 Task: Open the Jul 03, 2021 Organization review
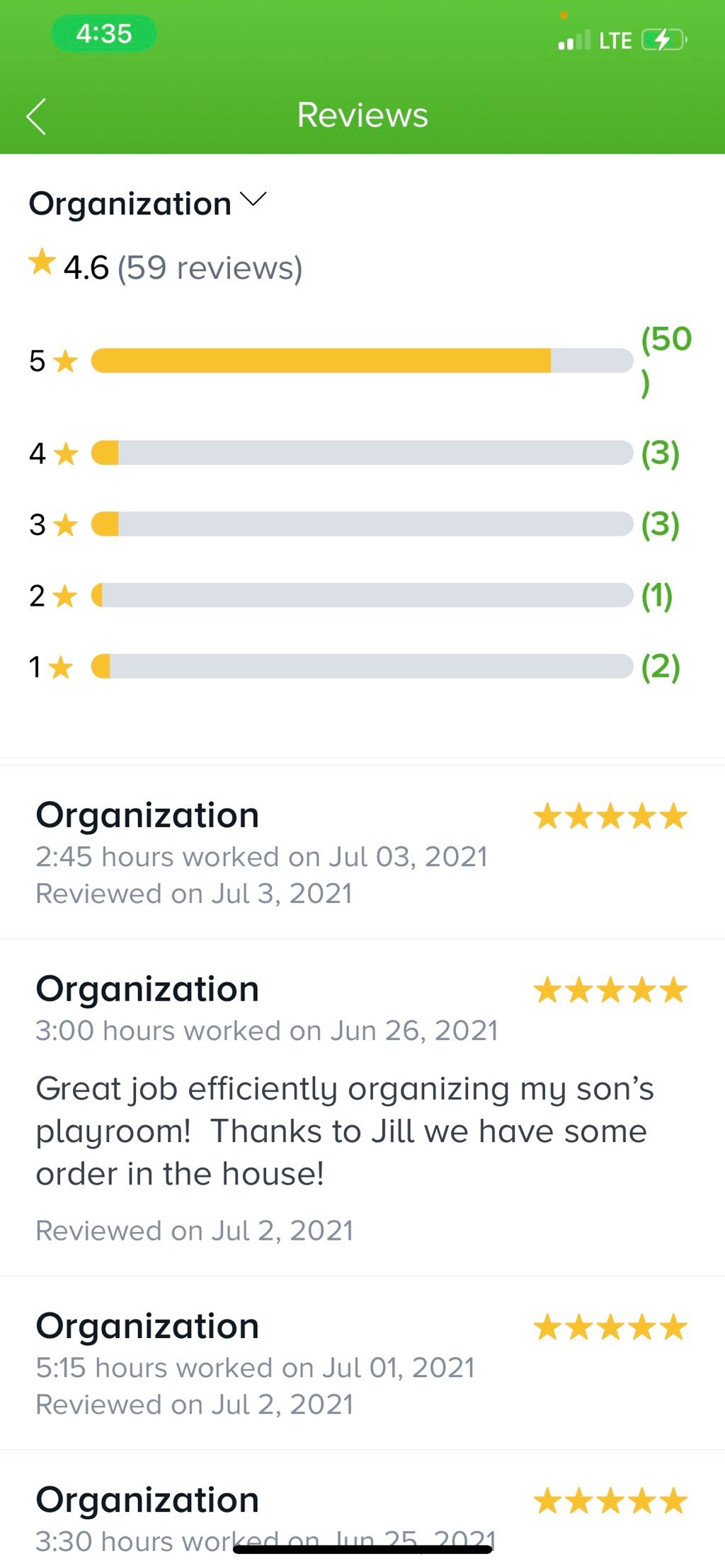click(x=362, y=853)
